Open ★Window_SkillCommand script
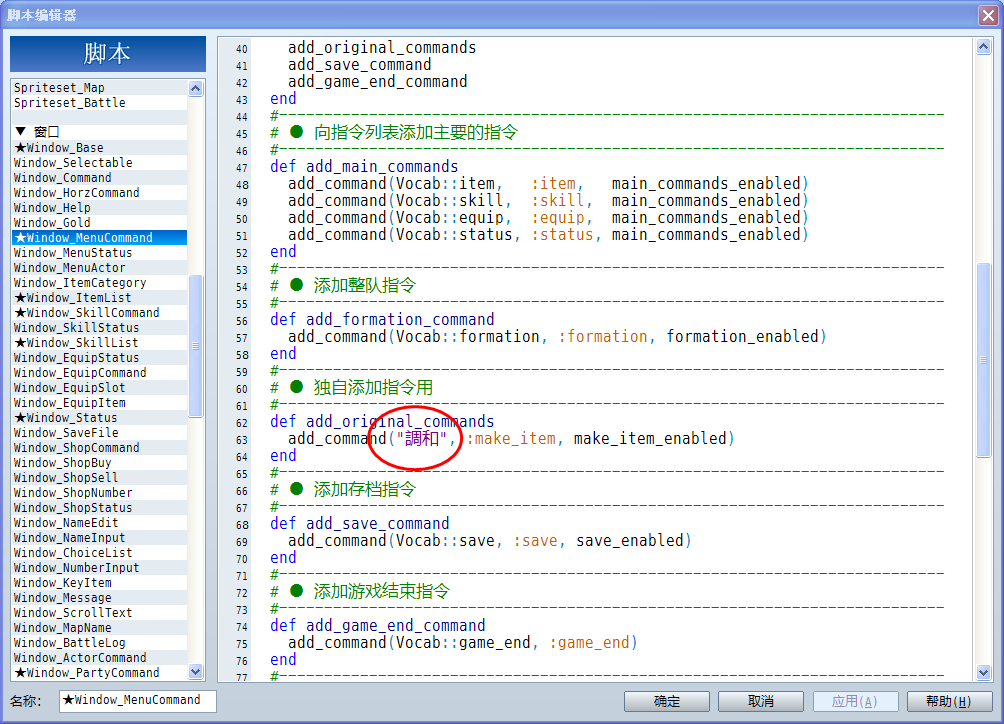This screenshot has height=724, width=1004. click(x=100, y=313)
